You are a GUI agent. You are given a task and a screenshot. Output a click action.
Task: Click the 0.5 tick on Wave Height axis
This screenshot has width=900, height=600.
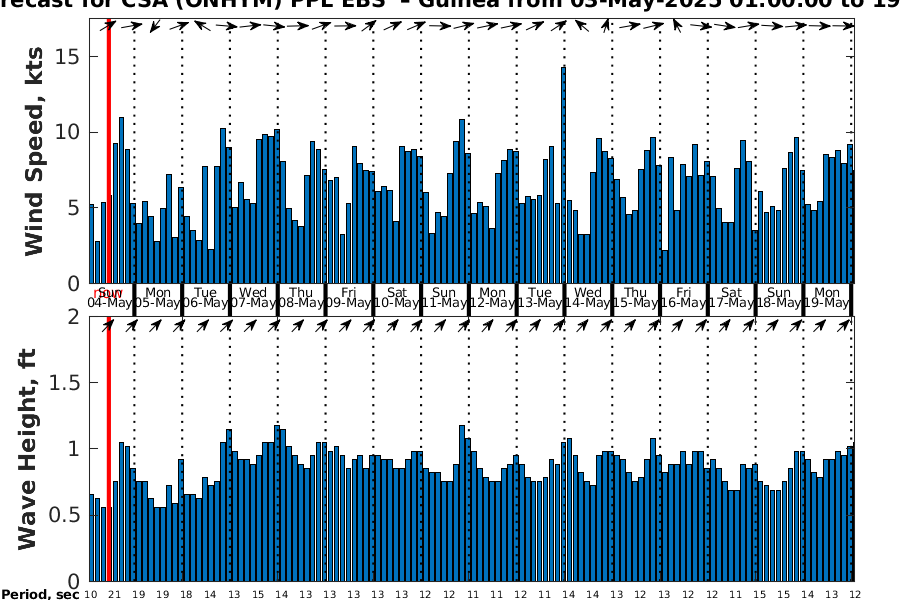click(x=64, y=515)
